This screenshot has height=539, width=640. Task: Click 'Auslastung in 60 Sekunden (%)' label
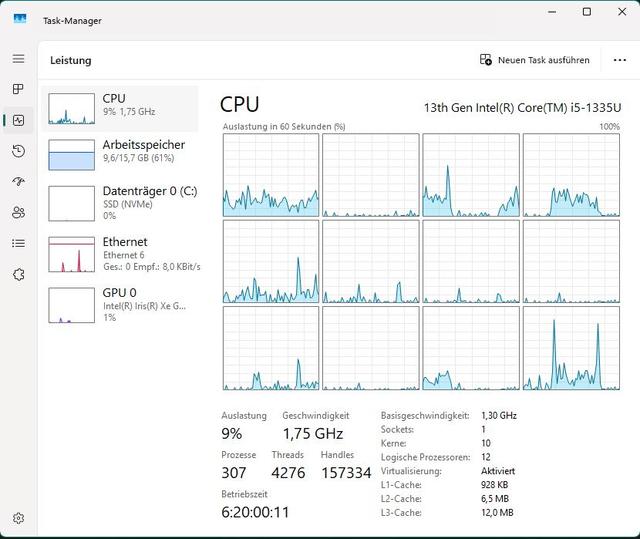[284, 127]
